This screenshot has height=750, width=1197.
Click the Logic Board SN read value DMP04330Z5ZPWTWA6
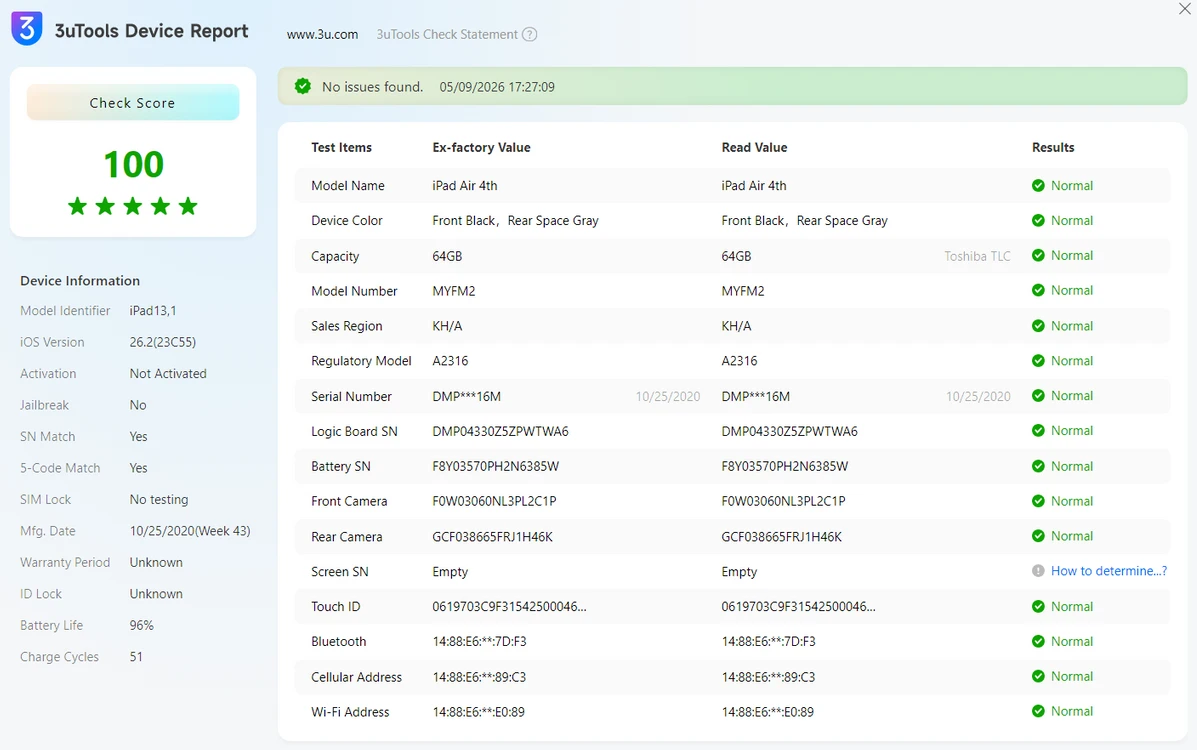click(789, 432)
